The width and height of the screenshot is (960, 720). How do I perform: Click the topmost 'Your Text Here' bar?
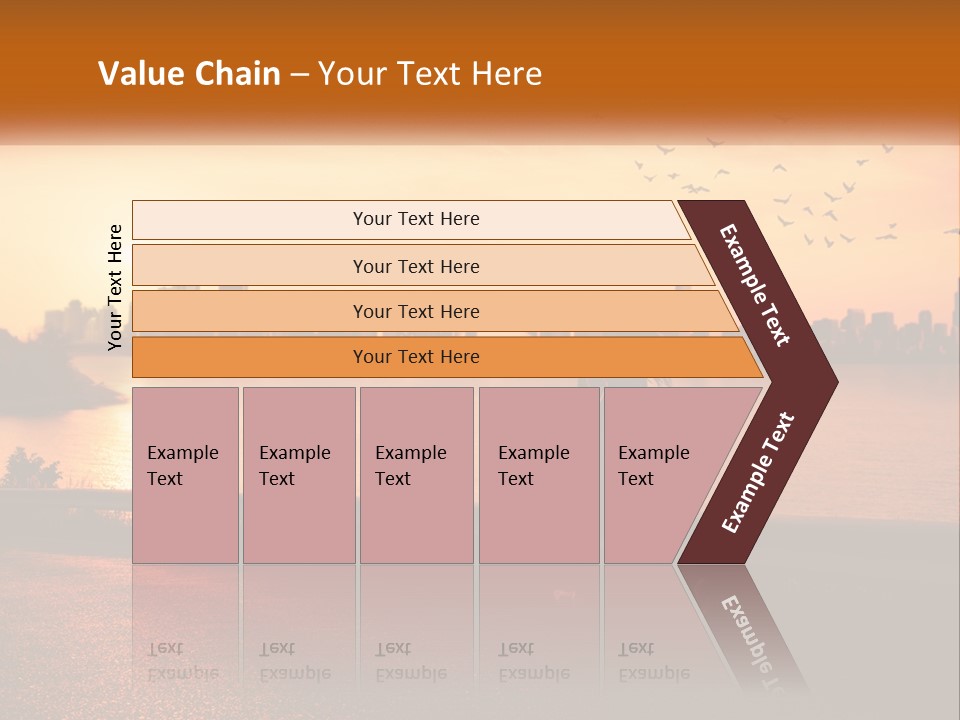pyautogui.click(x=411, y=219)
